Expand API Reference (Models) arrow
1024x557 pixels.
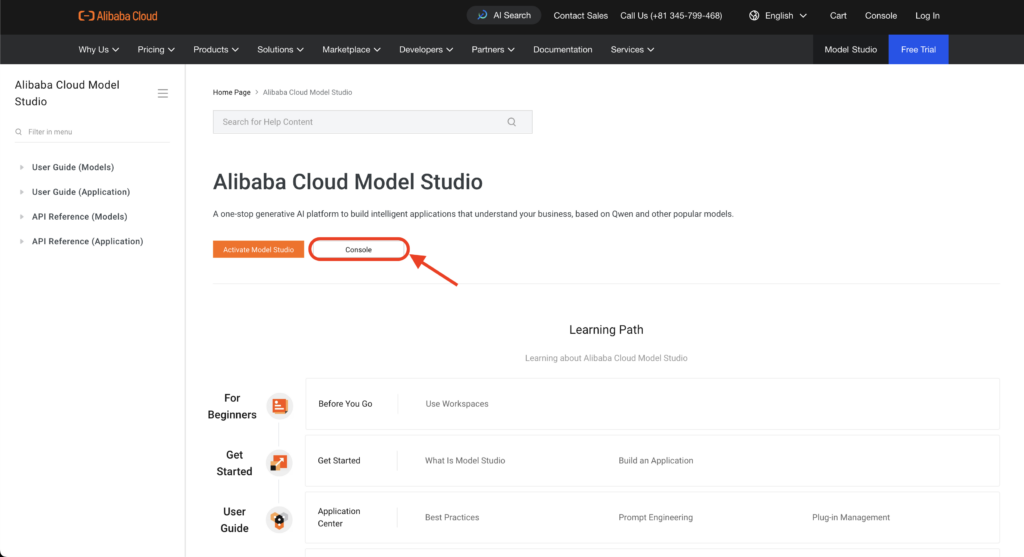(22, 217)
